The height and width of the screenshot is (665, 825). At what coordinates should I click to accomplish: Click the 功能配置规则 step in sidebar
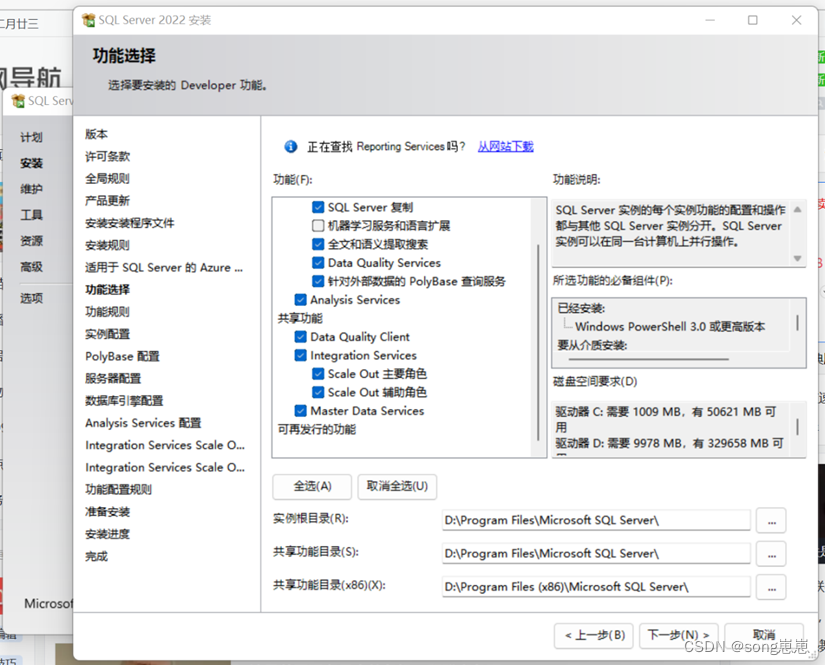click(x=118, y=489)
